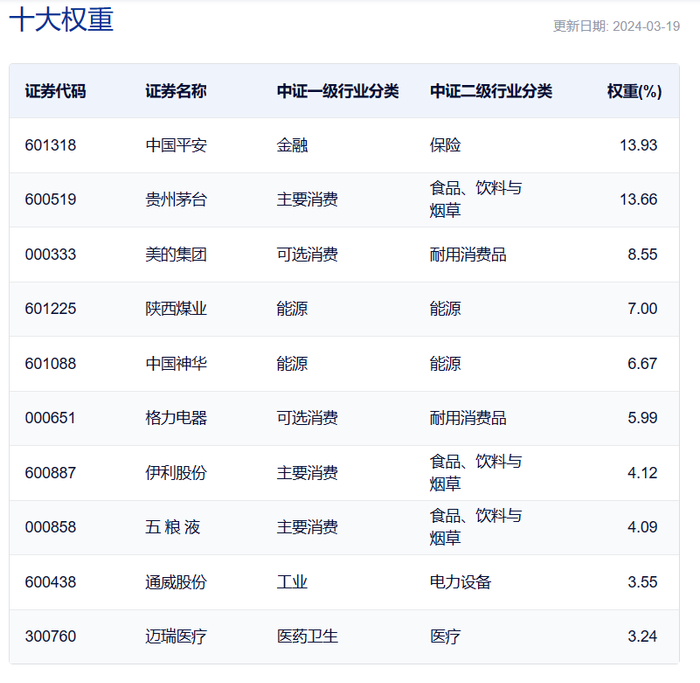This screenshot has height=683, width=700.
Task: Click 中证二级 能源 in the 陕西煤业 row
Action: pos(445,308)
